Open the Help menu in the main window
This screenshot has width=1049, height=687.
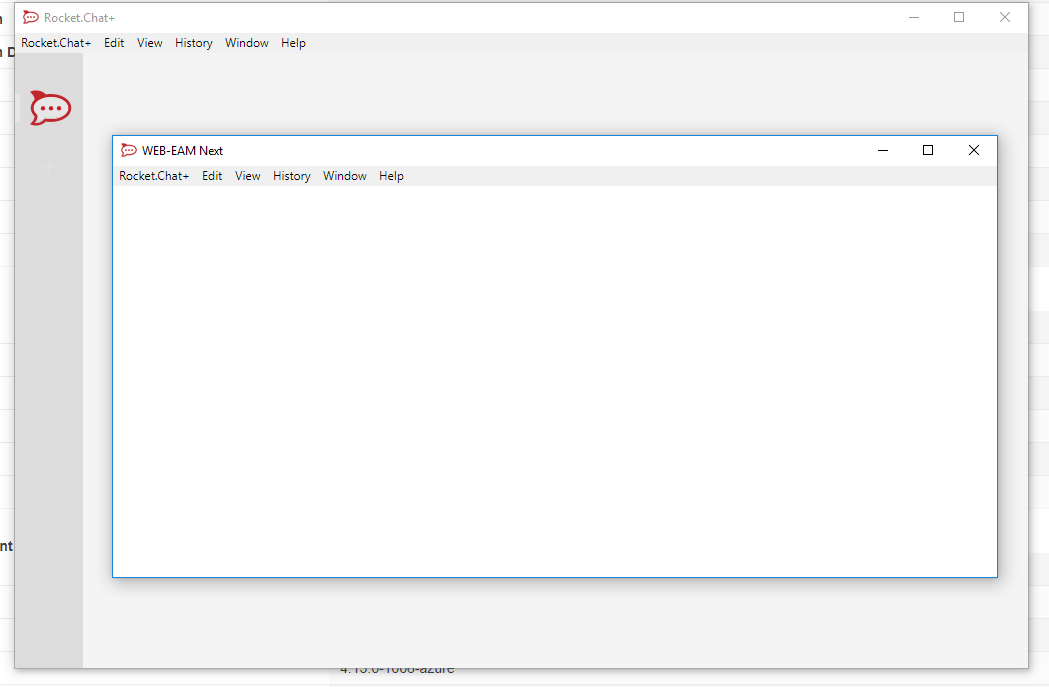pos(293,42)
